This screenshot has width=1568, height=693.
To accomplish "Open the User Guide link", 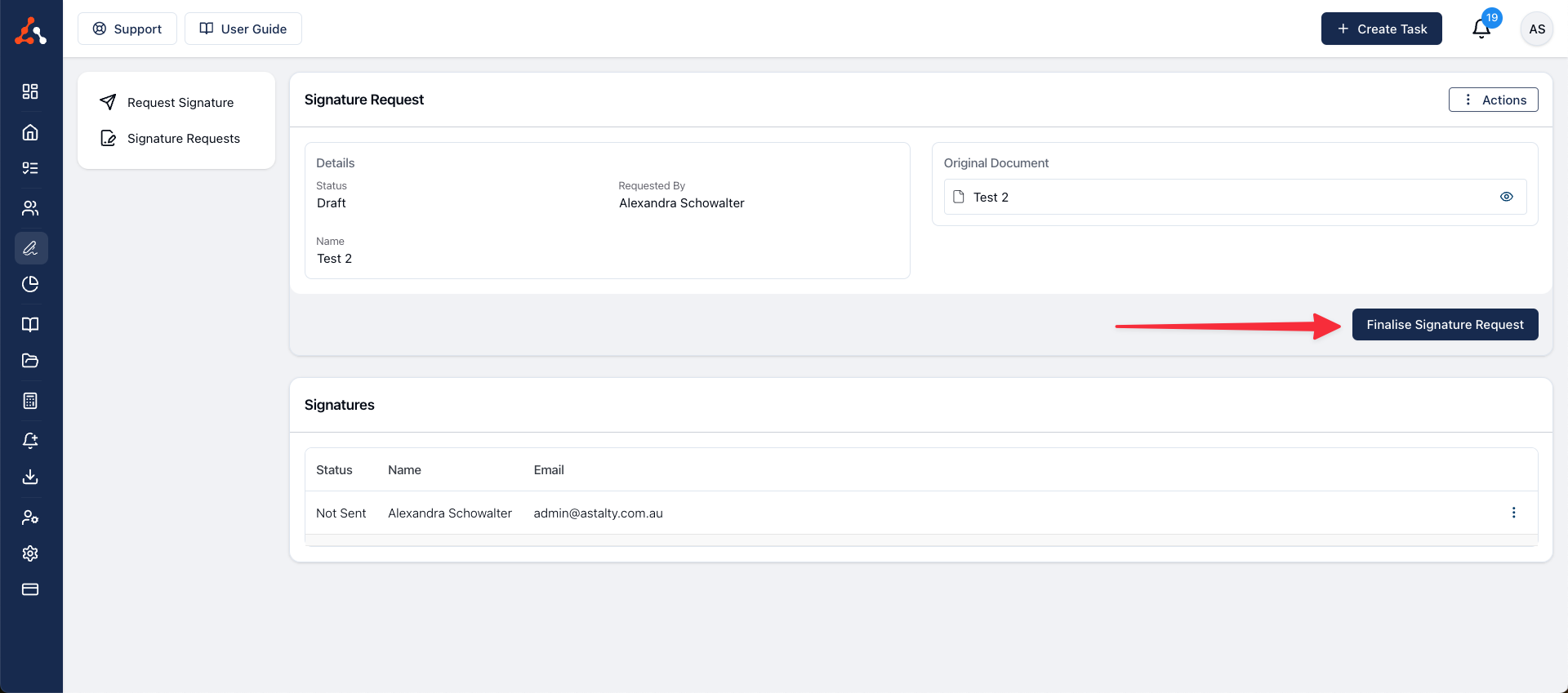I will (243, 29).
